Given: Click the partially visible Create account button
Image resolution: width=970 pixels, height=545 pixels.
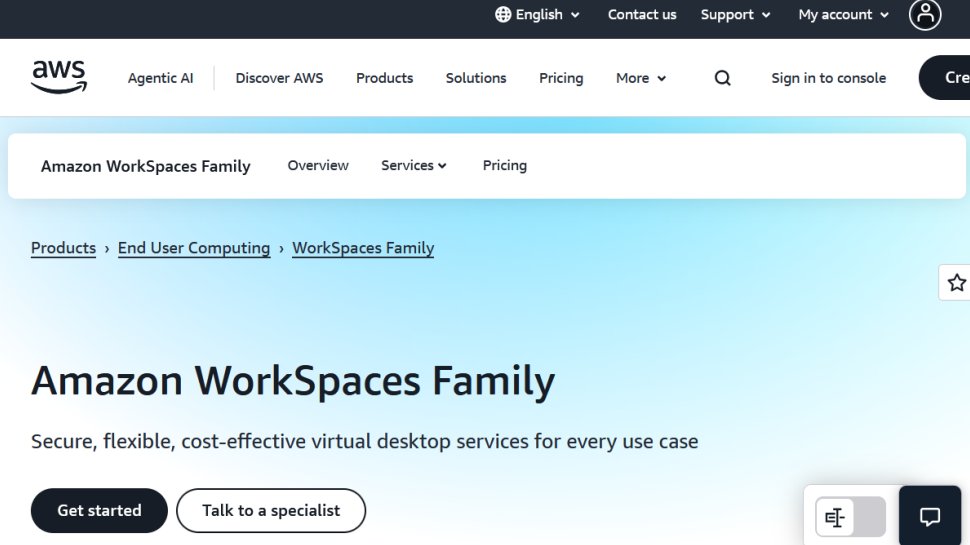Looking at the screenshot, I should point(945,77).
